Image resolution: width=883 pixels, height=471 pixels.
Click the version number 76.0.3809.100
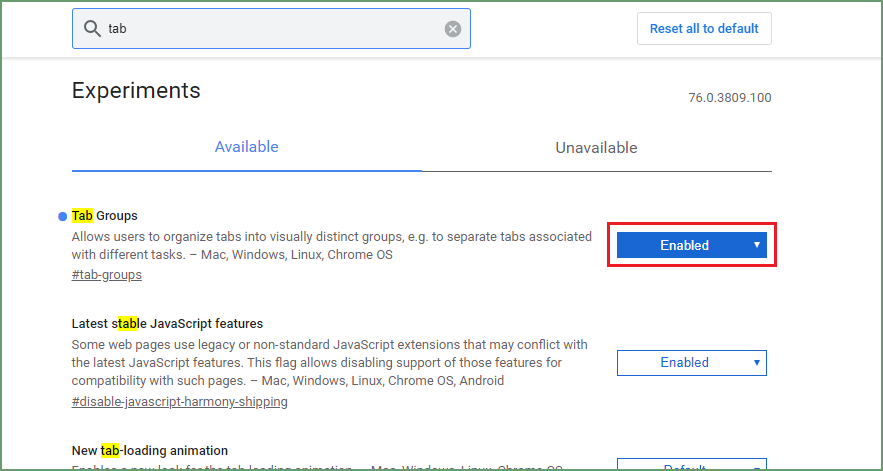(729, 98)
